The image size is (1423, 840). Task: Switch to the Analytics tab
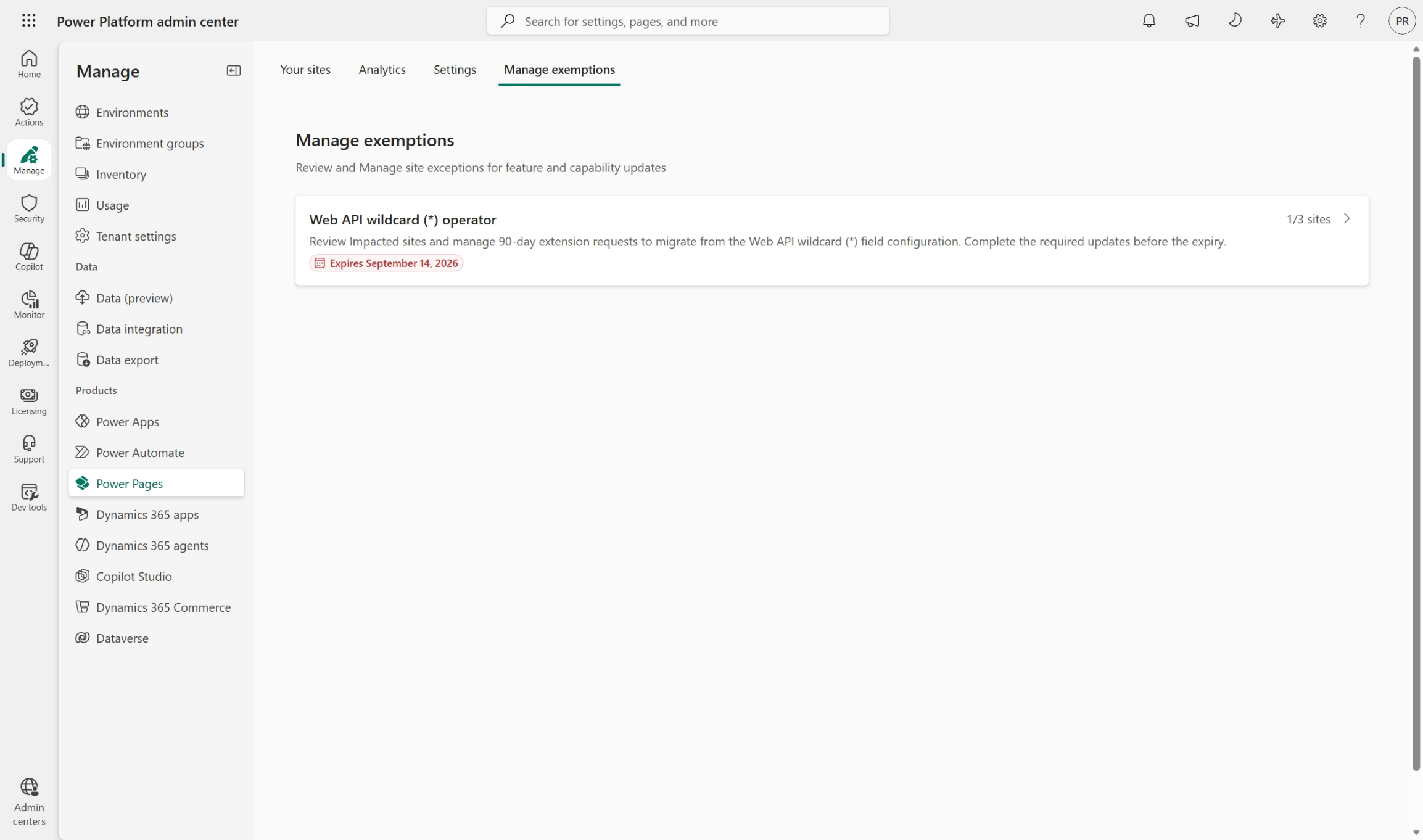382,70
